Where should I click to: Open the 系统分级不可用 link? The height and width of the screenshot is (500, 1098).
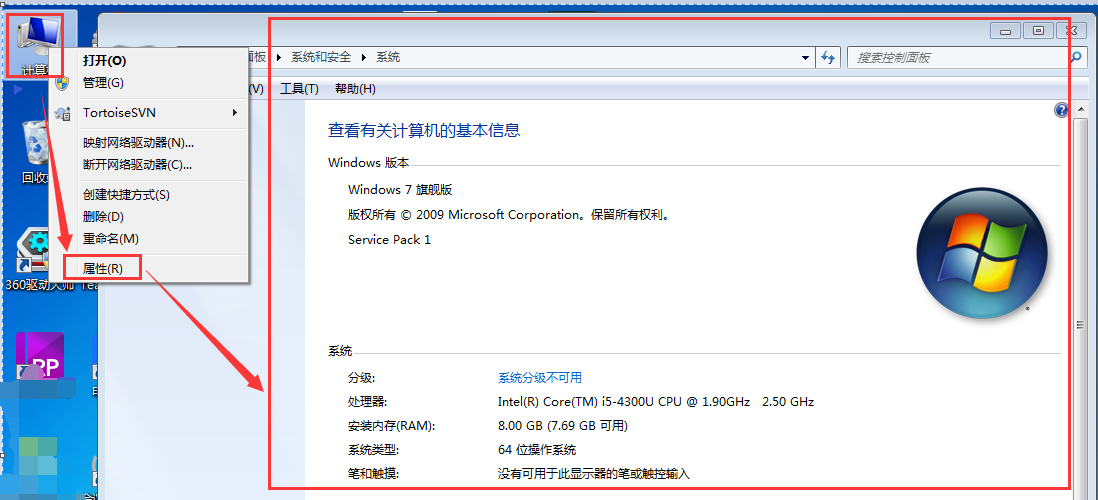click(x=539, y=378)
